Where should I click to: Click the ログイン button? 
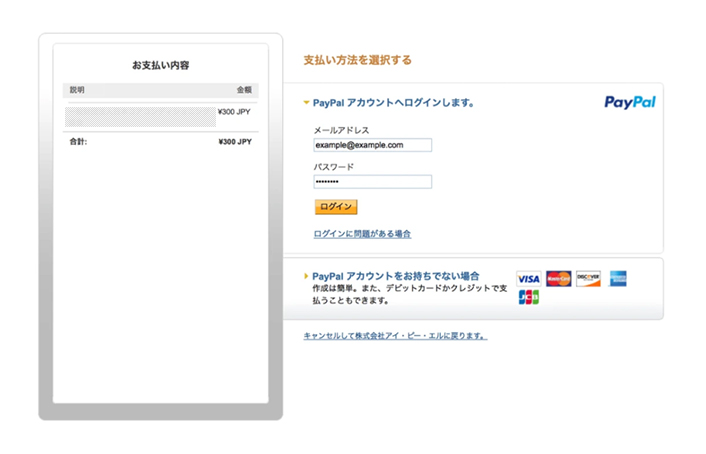coord(336,207)
